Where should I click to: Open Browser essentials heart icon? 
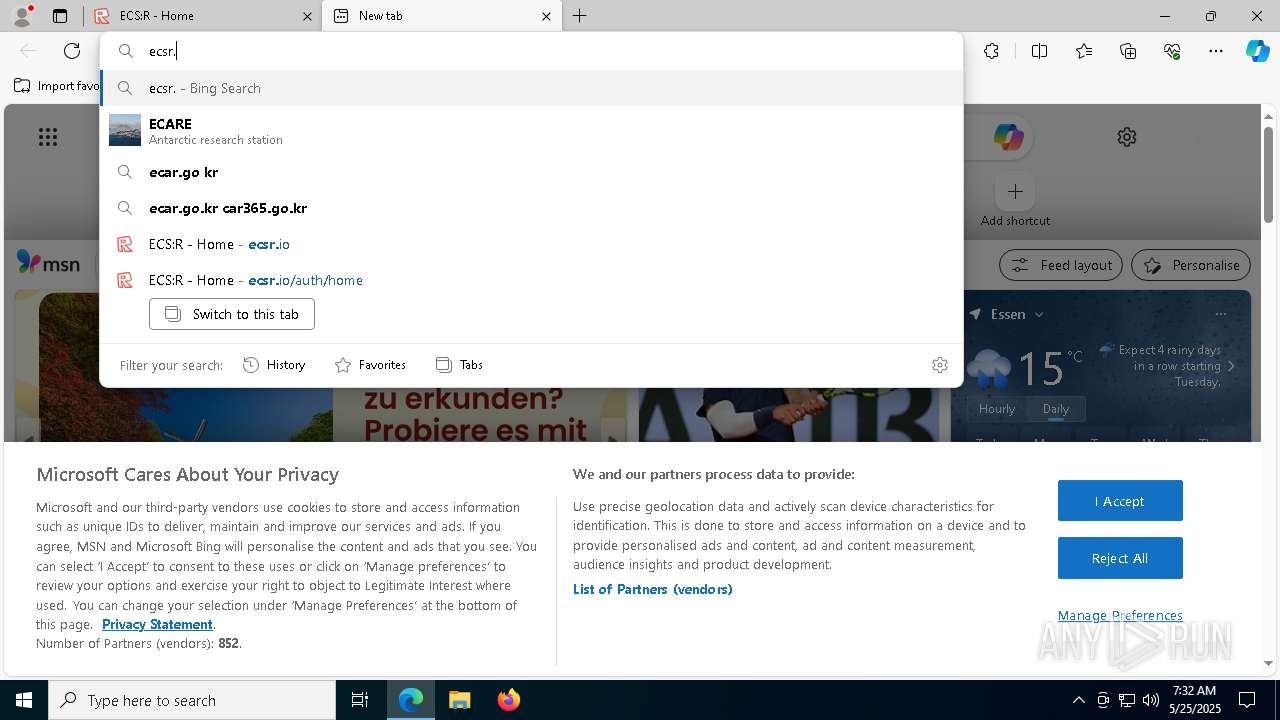pyautogui.click(x=1172, y=51)
